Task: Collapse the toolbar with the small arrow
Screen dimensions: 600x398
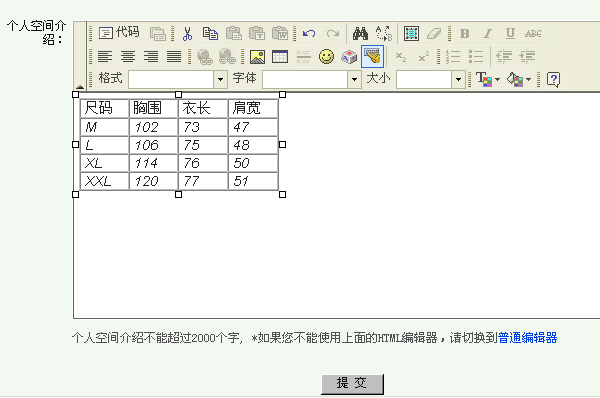Action: coord(80,87)
